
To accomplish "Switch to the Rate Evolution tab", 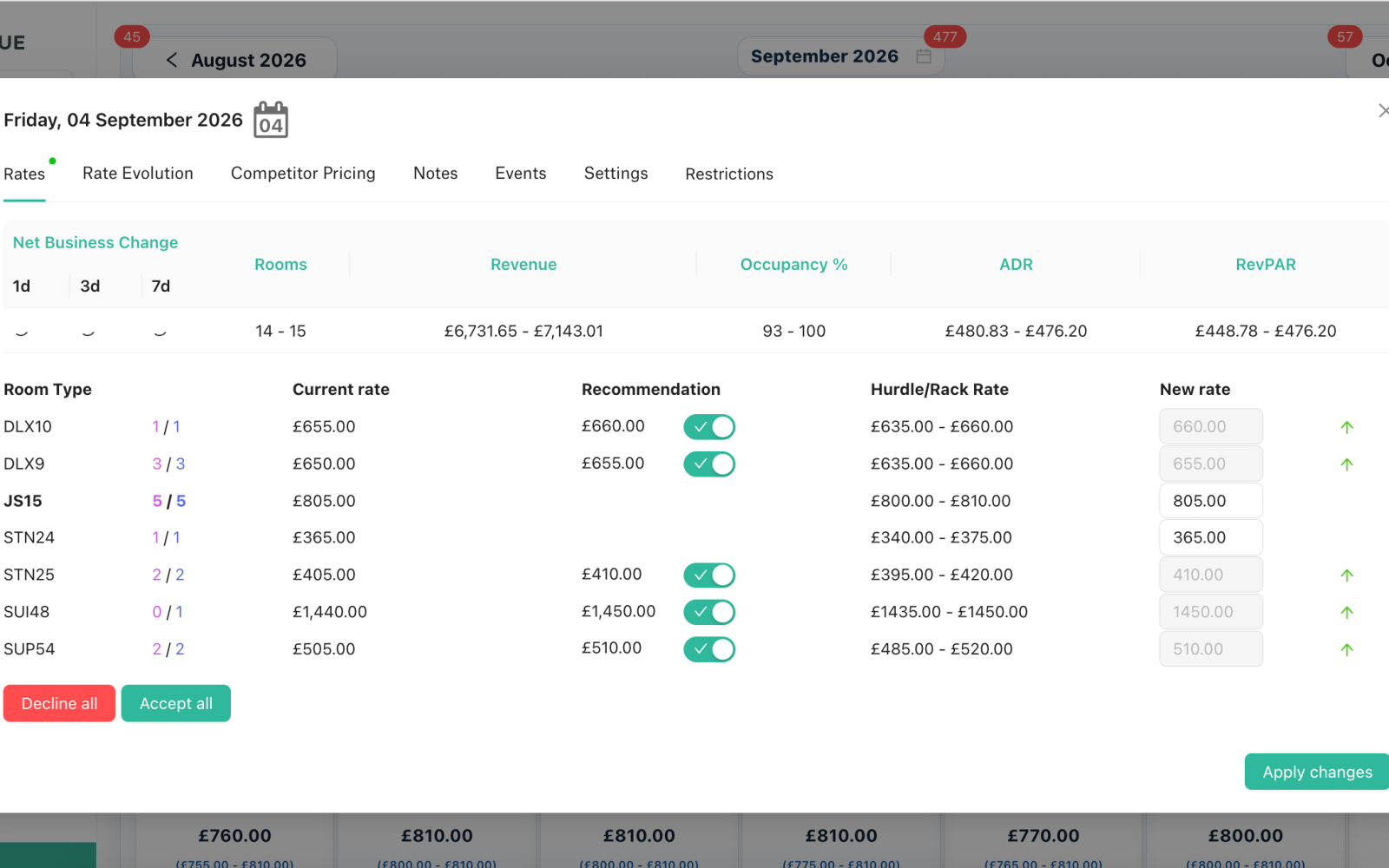I will point(138,174).
